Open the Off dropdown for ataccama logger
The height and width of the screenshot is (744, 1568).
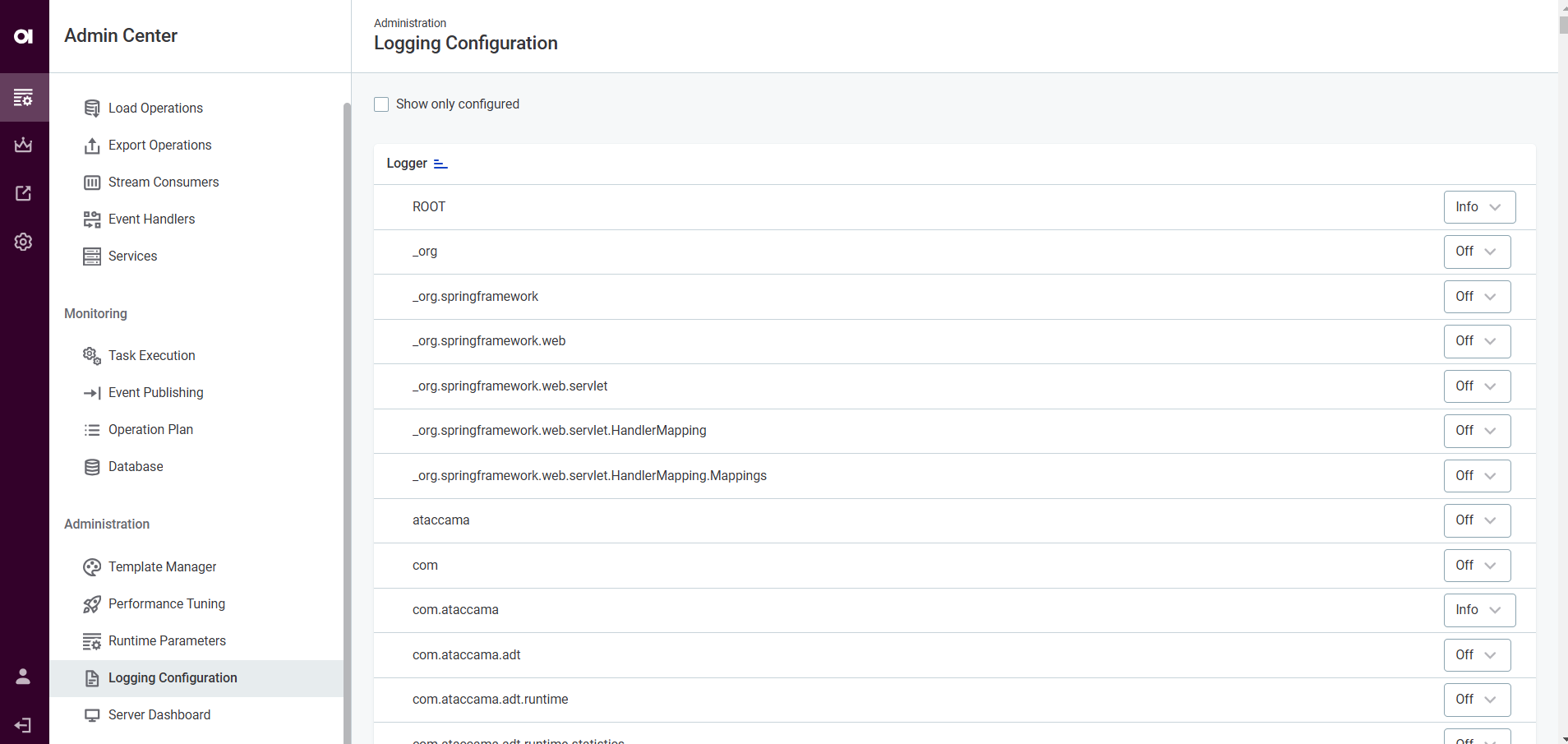click(1476, 520)
